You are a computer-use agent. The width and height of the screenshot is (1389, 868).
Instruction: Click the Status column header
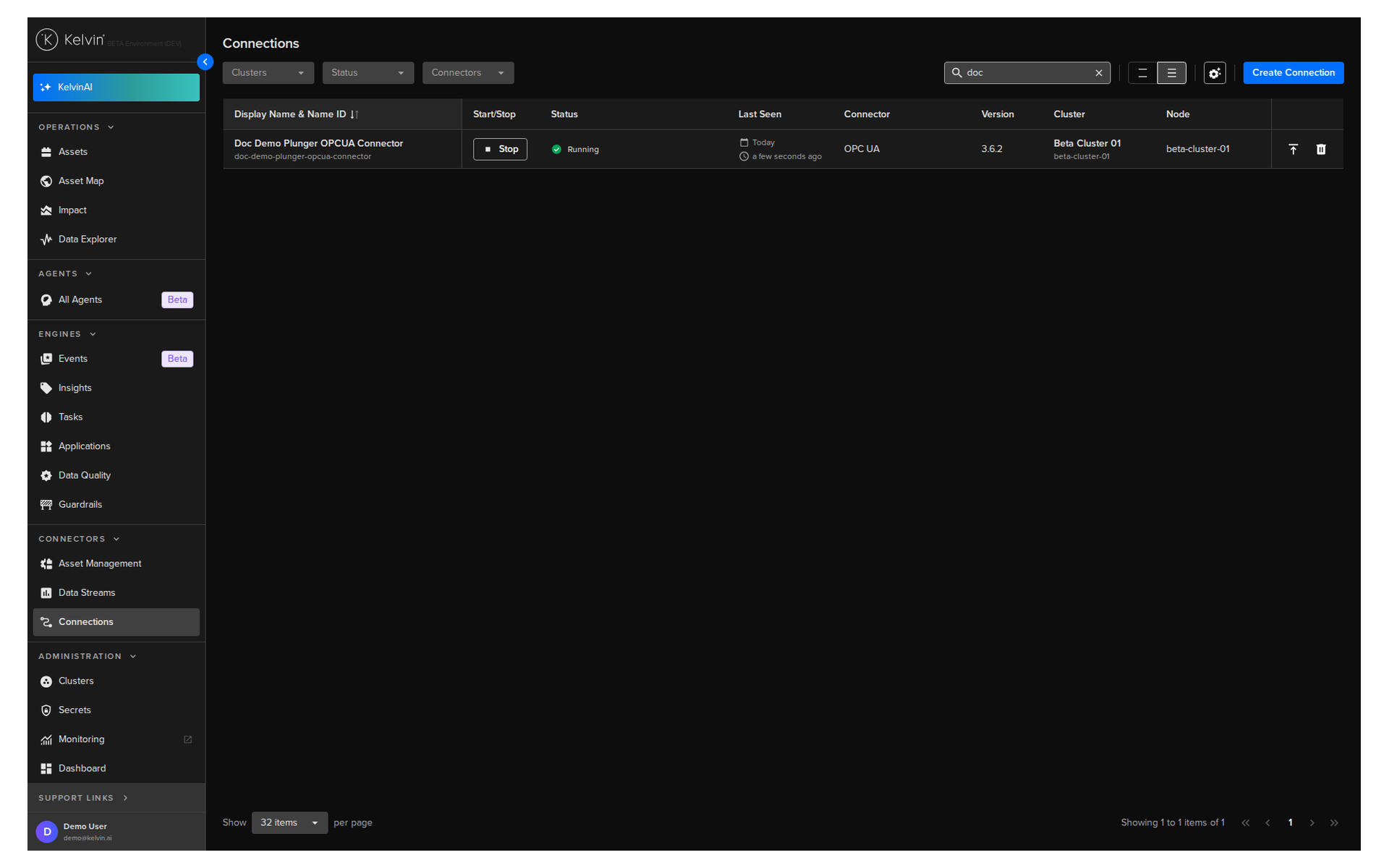pyautogui.click(x=564, y=114)
